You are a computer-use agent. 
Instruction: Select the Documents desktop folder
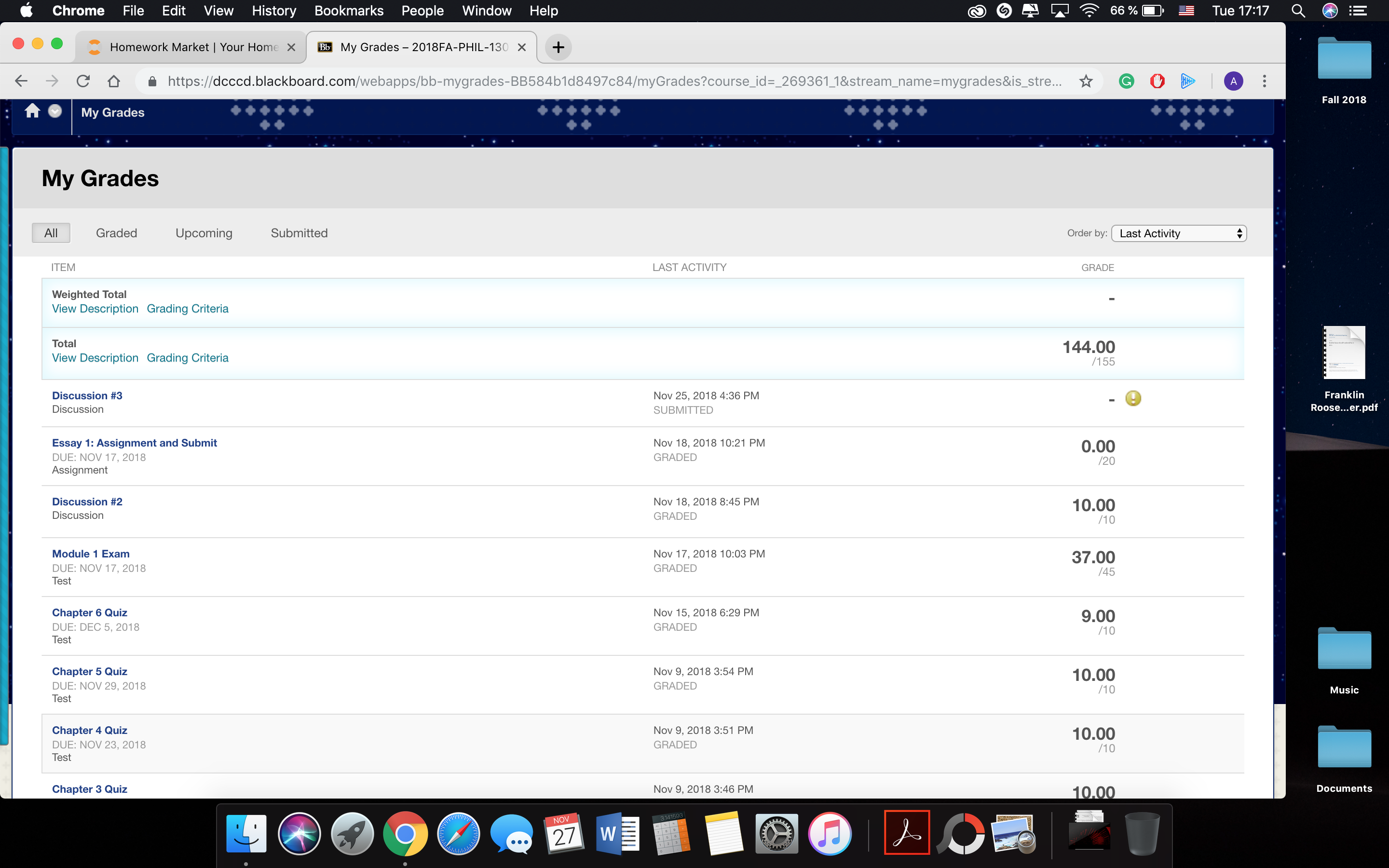[x=1344, y=759]
